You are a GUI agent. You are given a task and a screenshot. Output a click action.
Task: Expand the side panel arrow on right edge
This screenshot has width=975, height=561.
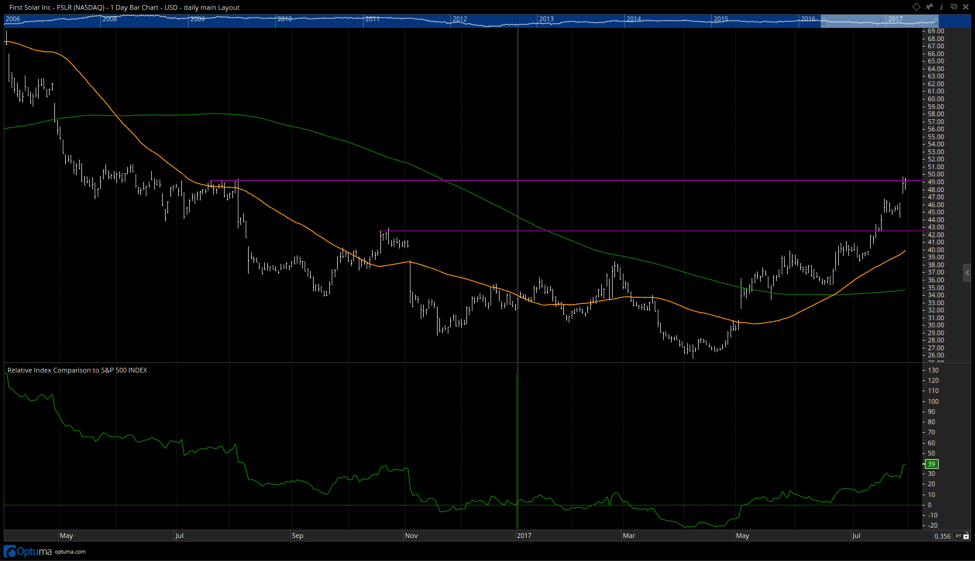pyautogui.click(x=967, y=272)
